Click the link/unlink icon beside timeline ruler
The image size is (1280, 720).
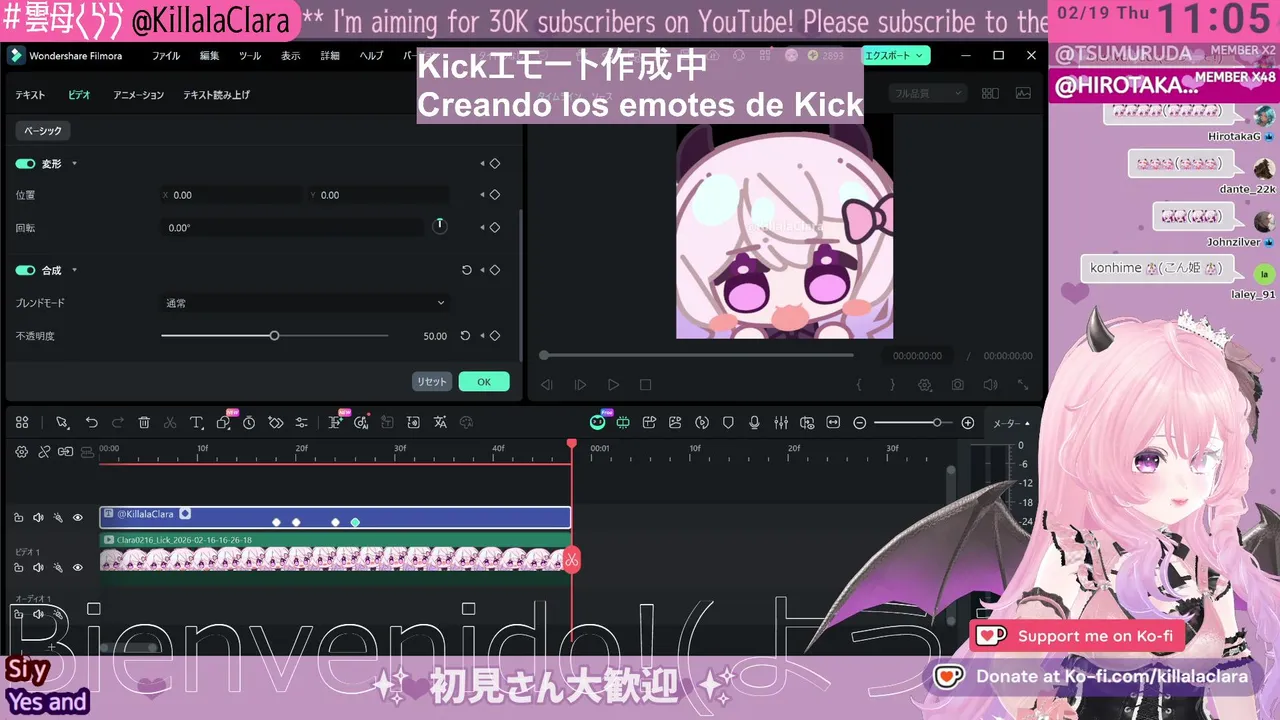44,452
